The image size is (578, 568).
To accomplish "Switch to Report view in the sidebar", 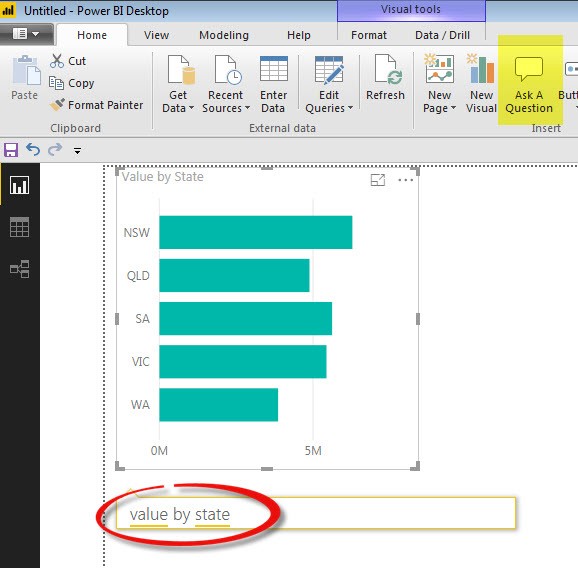I will click(20, 185).
